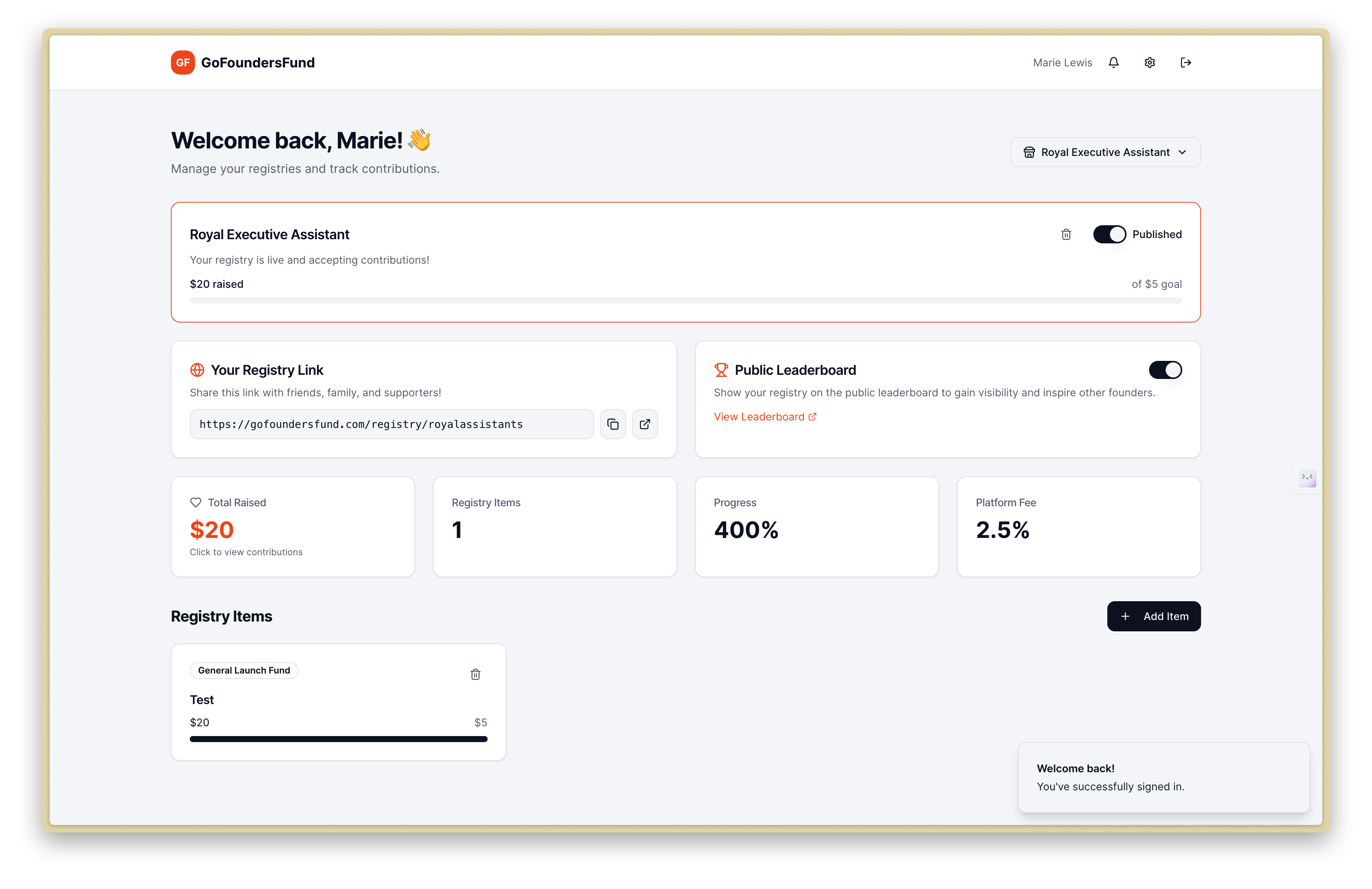Screen dimensions: 1372x889
Task: Toggle the Published switch off
Action: coord(1109,234)
